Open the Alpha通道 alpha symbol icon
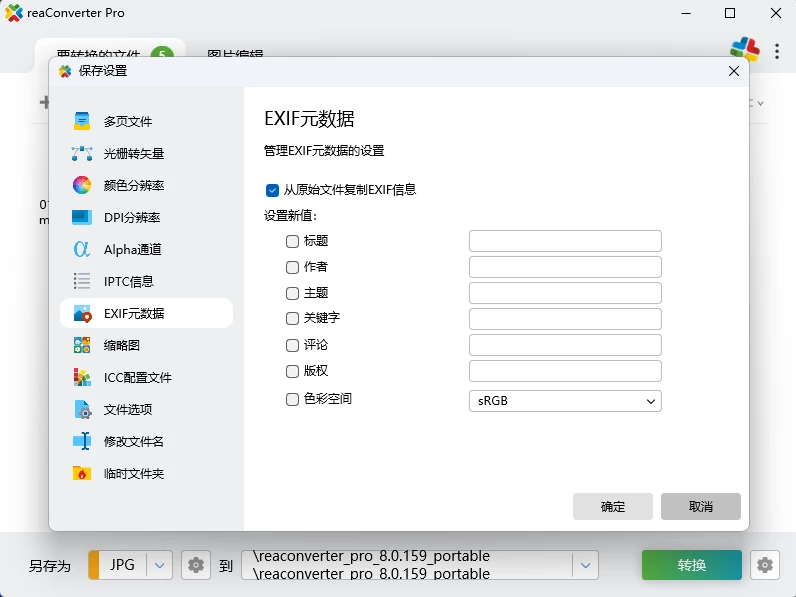 (82, 249)
